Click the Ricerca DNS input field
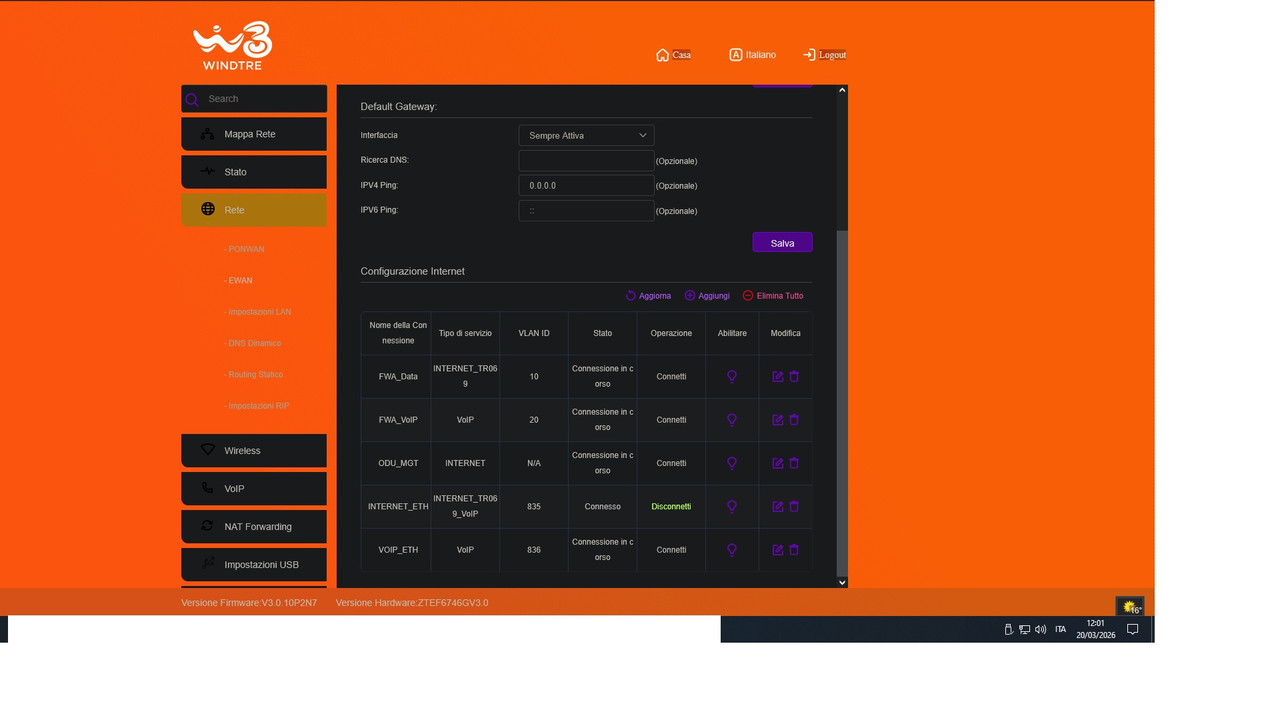Viewport: 1280px width, 720px height. click(x=587, y=160)
